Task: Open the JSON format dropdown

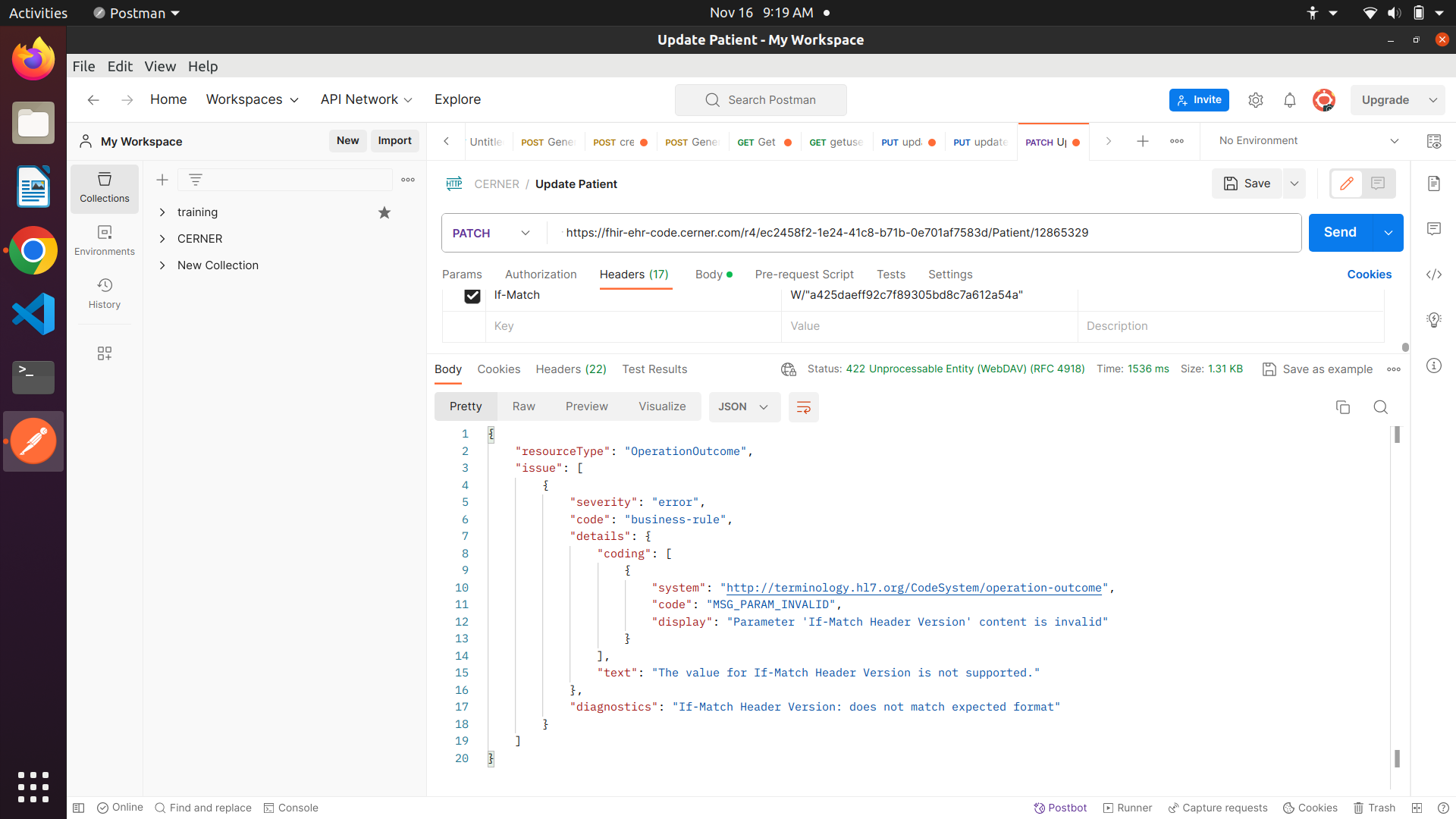Action: click(744, 407)
